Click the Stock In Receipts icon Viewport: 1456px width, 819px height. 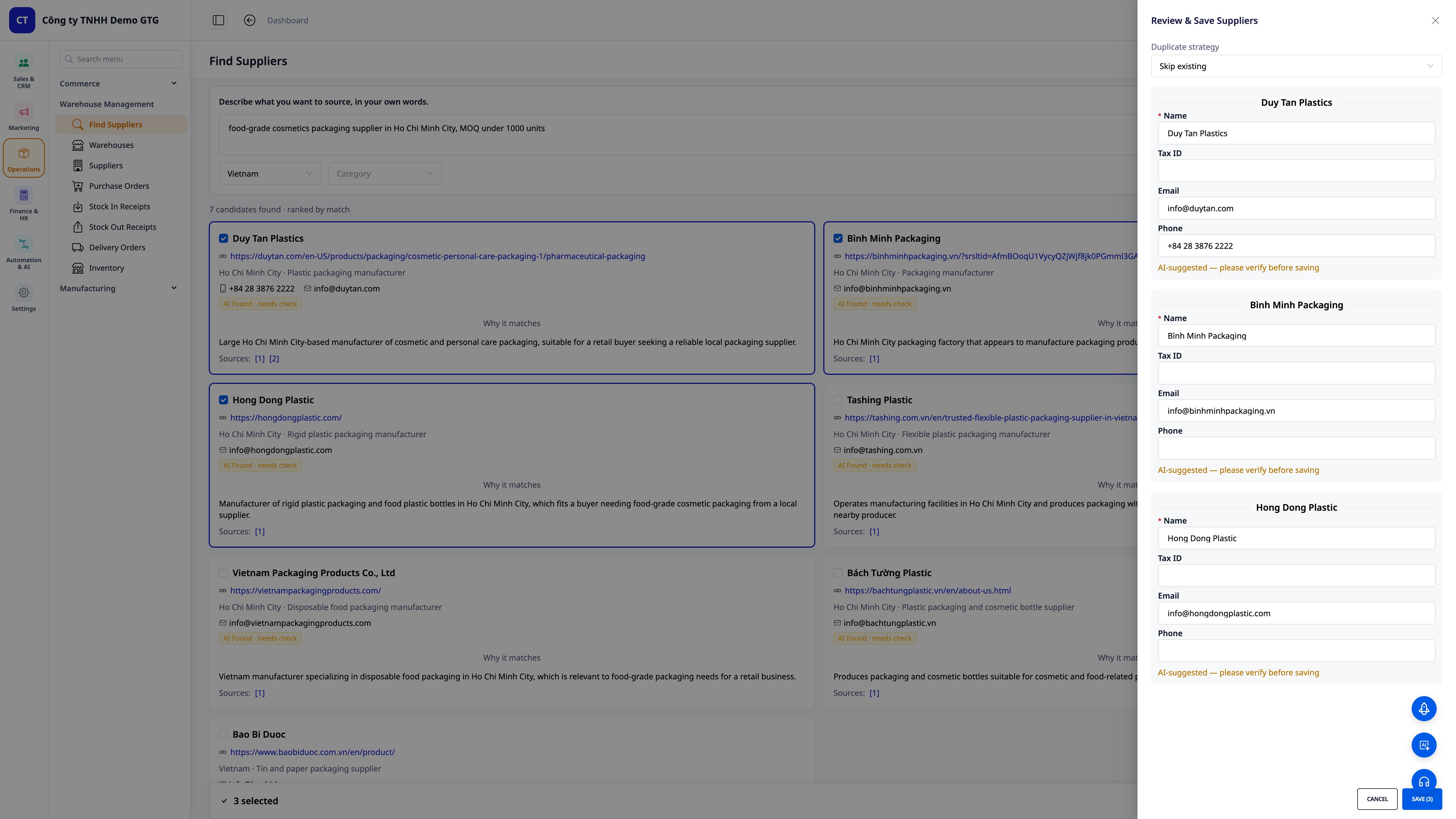pyautogui.click(x=78, y=206)
